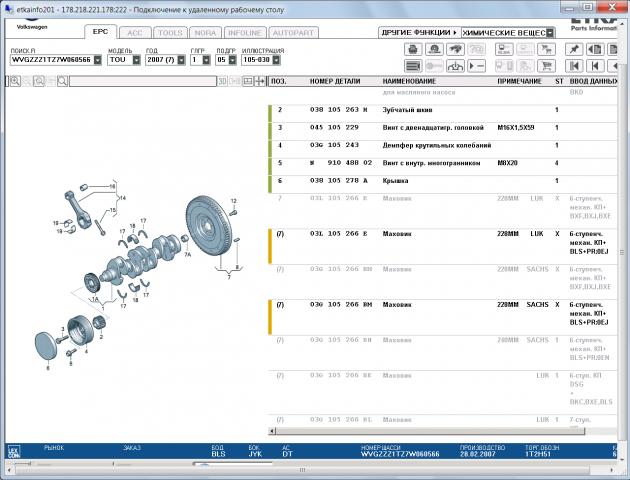Toggle the split view layout icon
The width and height of the screenshot is (630, 480).
(x=248, y=81)
